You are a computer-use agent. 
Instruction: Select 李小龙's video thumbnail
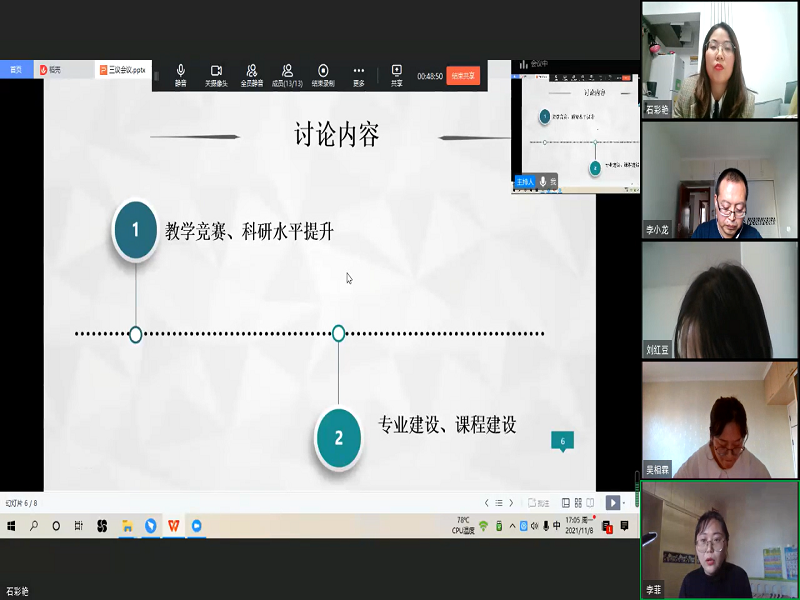pyautogui.click(x=719, y=181)
